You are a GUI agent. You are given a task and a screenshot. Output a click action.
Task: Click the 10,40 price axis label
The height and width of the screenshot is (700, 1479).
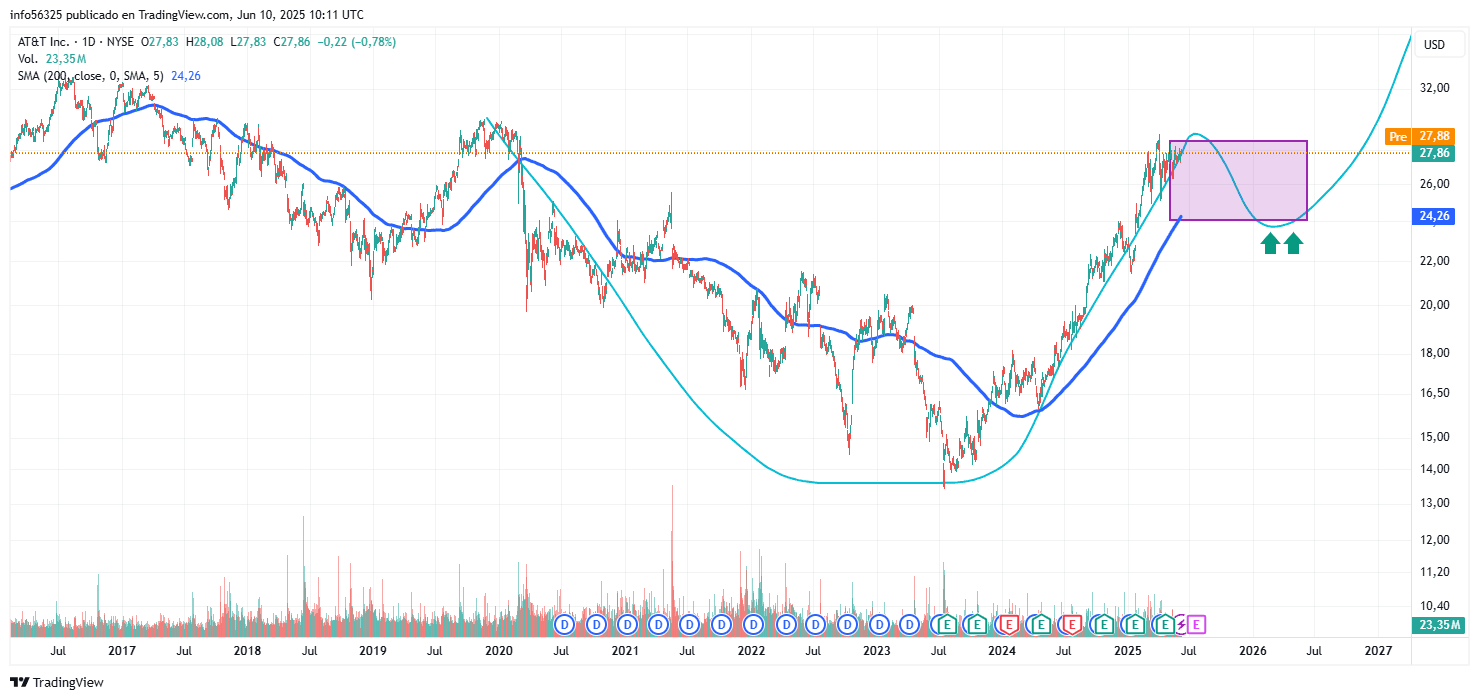pyautogui.click(x=1435, y=605)
